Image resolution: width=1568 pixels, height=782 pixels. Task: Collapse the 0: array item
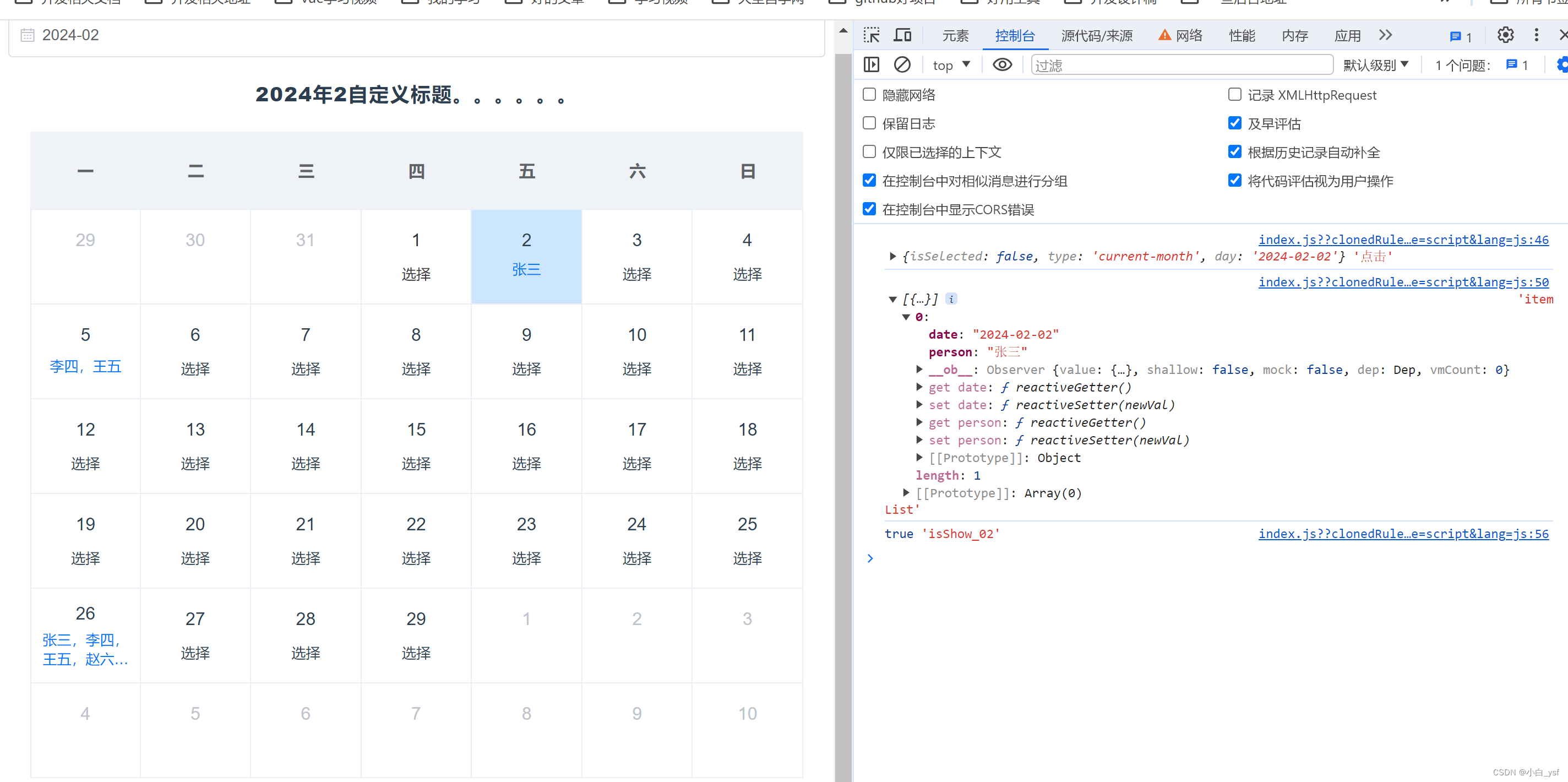coord(906,317)
